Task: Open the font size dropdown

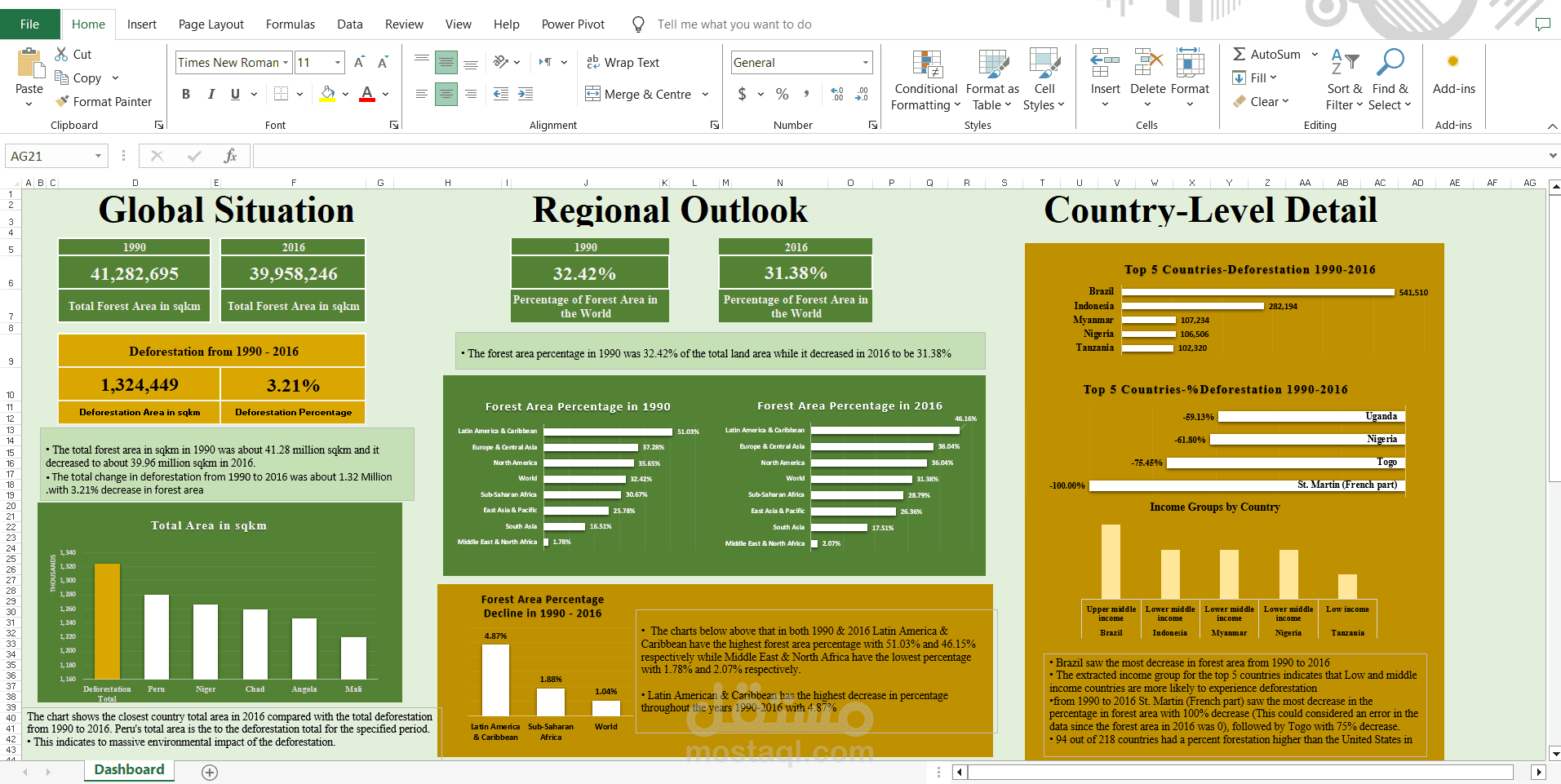Action: (x=338, y=62)
